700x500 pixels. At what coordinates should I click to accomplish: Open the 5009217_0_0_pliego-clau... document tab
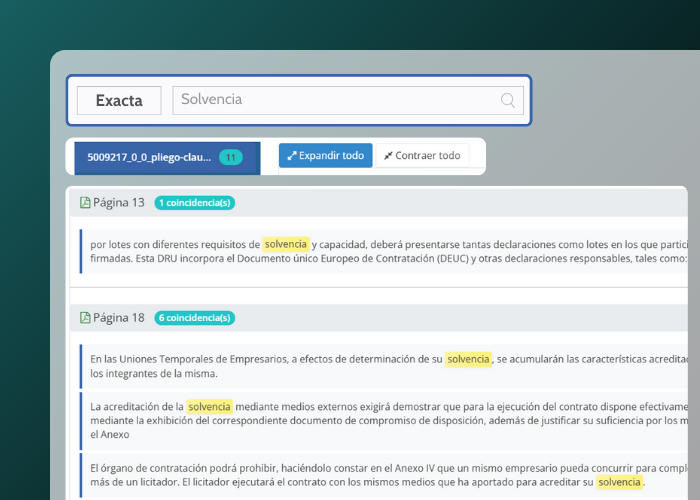click(x=149, y=157)
